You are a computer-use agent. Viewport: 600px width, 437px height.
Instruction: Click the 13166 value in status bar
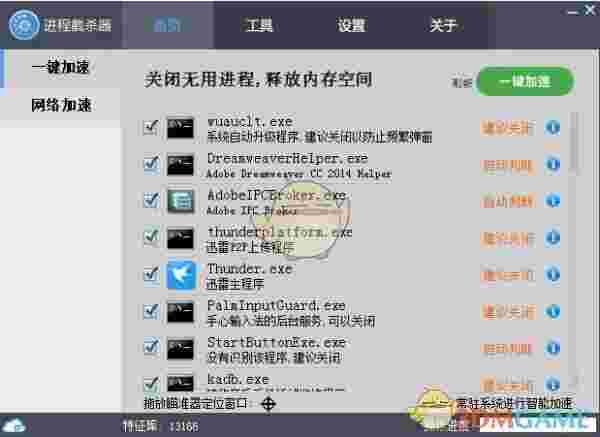point(183,426)
